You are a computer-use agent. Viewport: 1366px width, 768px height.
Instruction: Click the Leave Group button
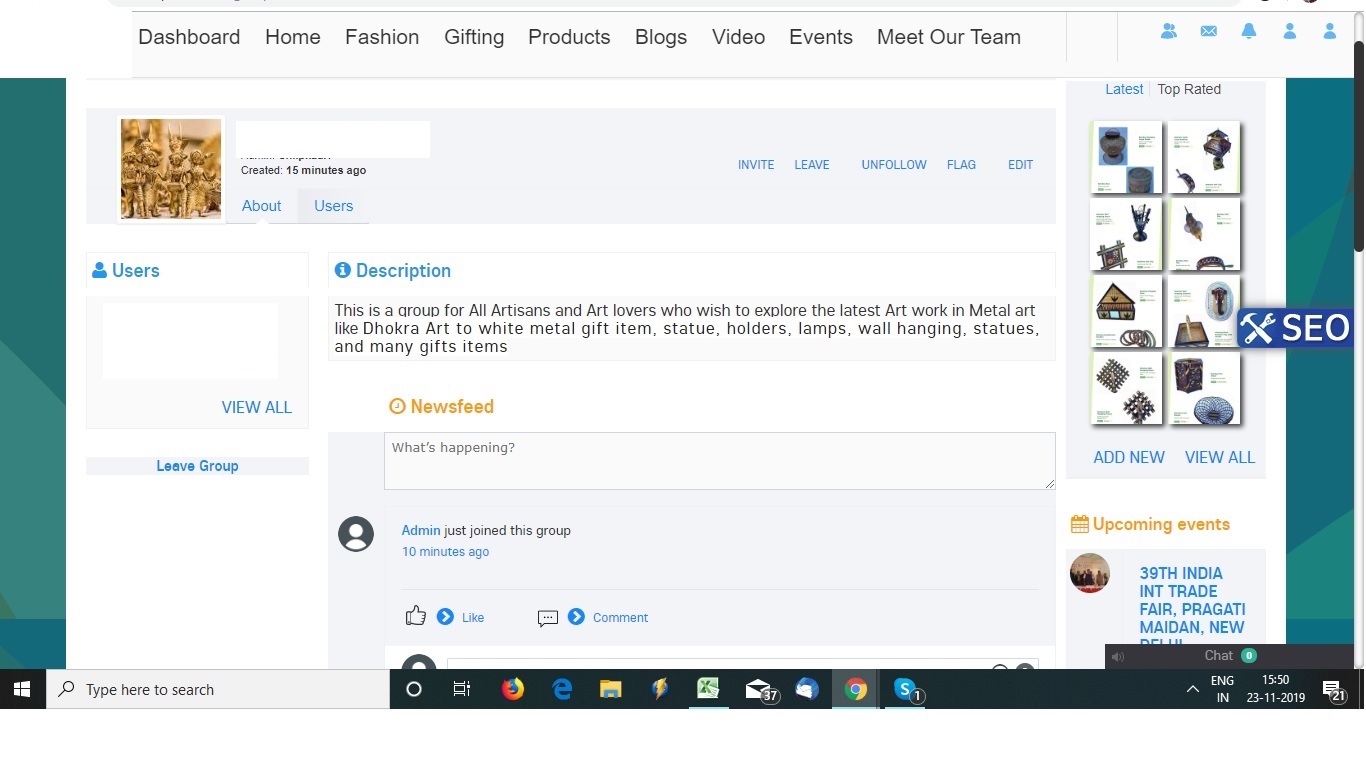click(197, 466)
